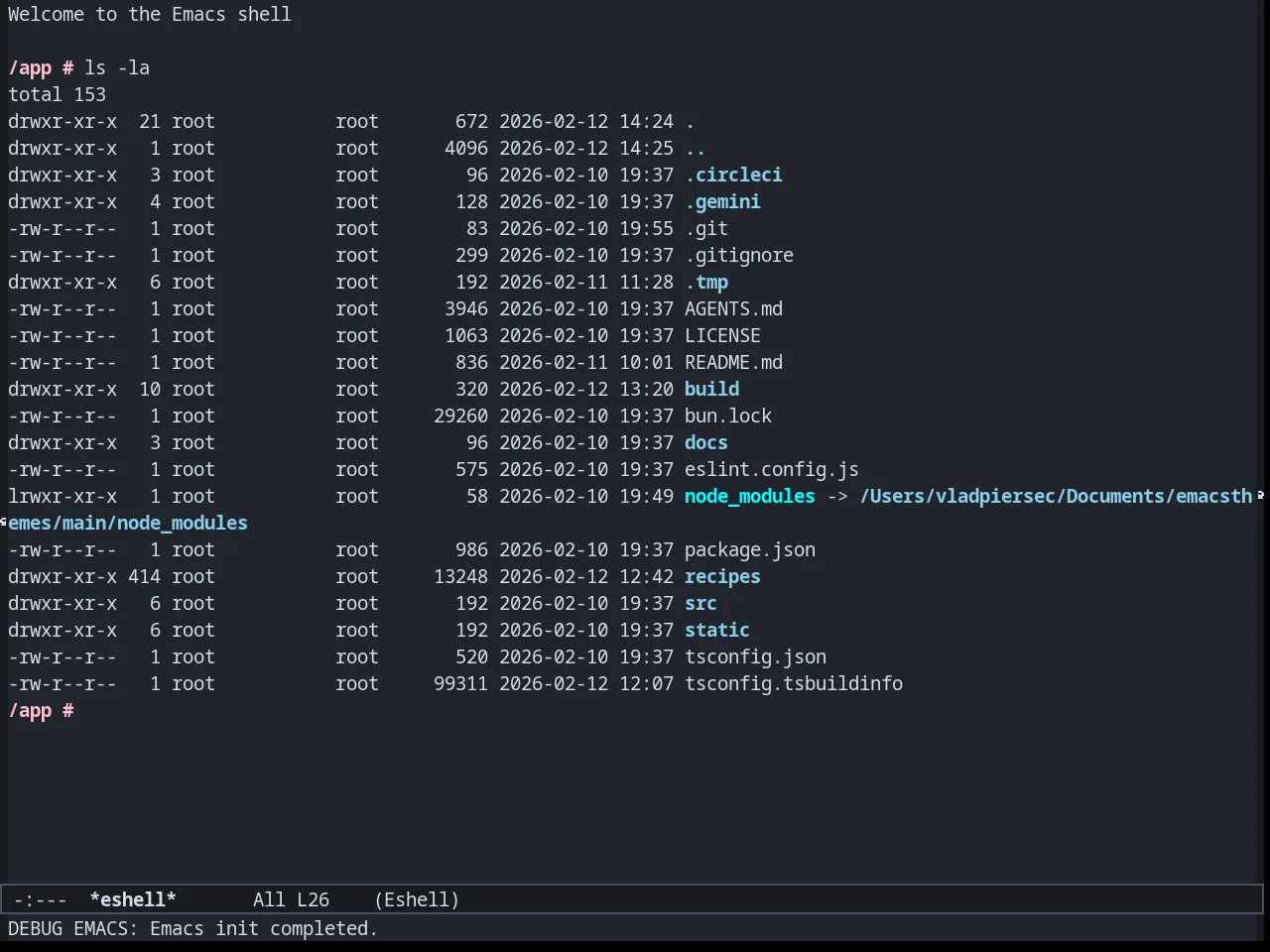Click the *eshell* buffer name in mode line
Viewport: 1270px width, 952px height.
133,899
